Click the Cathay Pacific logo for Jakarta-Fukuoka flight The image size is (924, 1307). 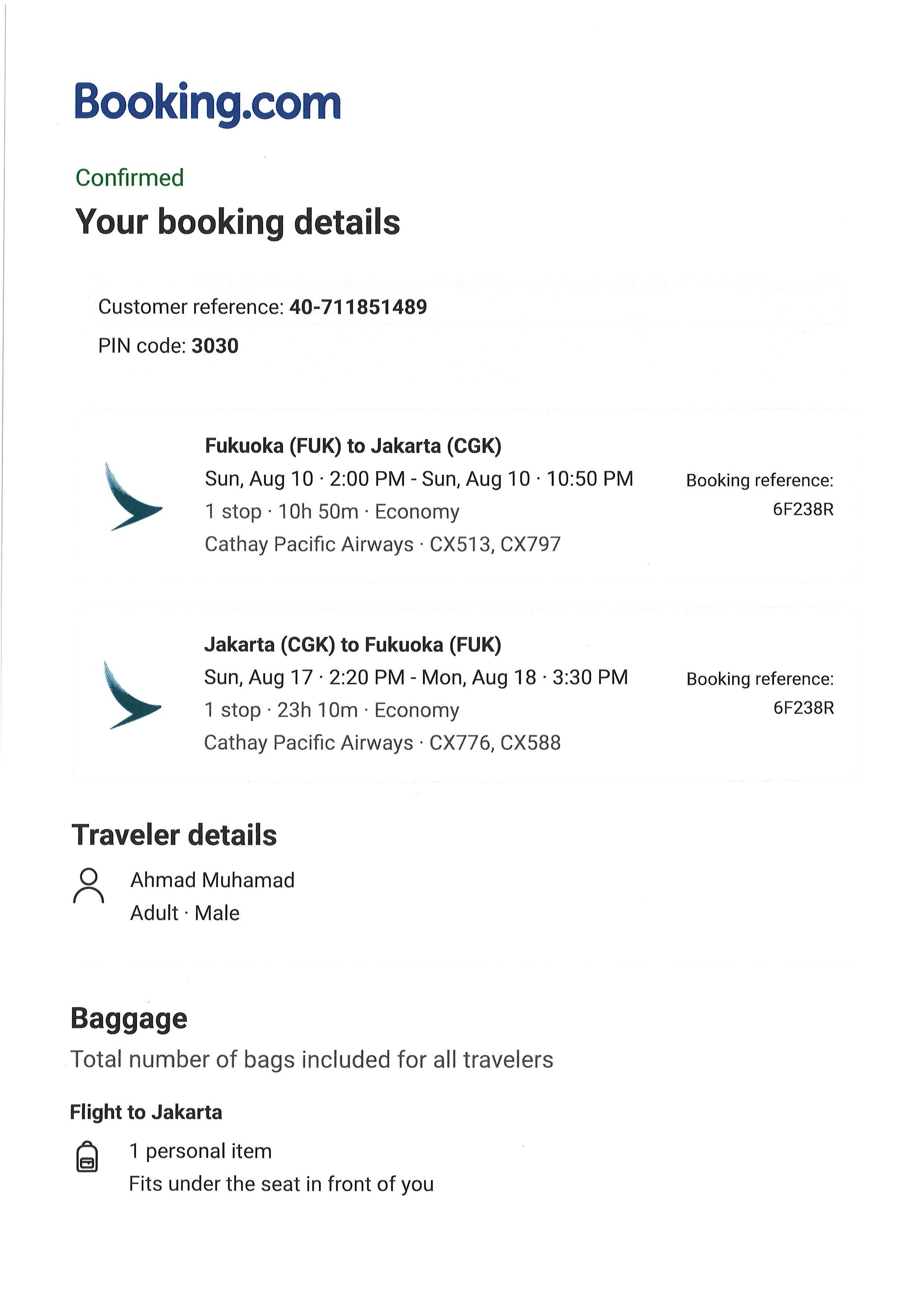click(x=132, y=695)
